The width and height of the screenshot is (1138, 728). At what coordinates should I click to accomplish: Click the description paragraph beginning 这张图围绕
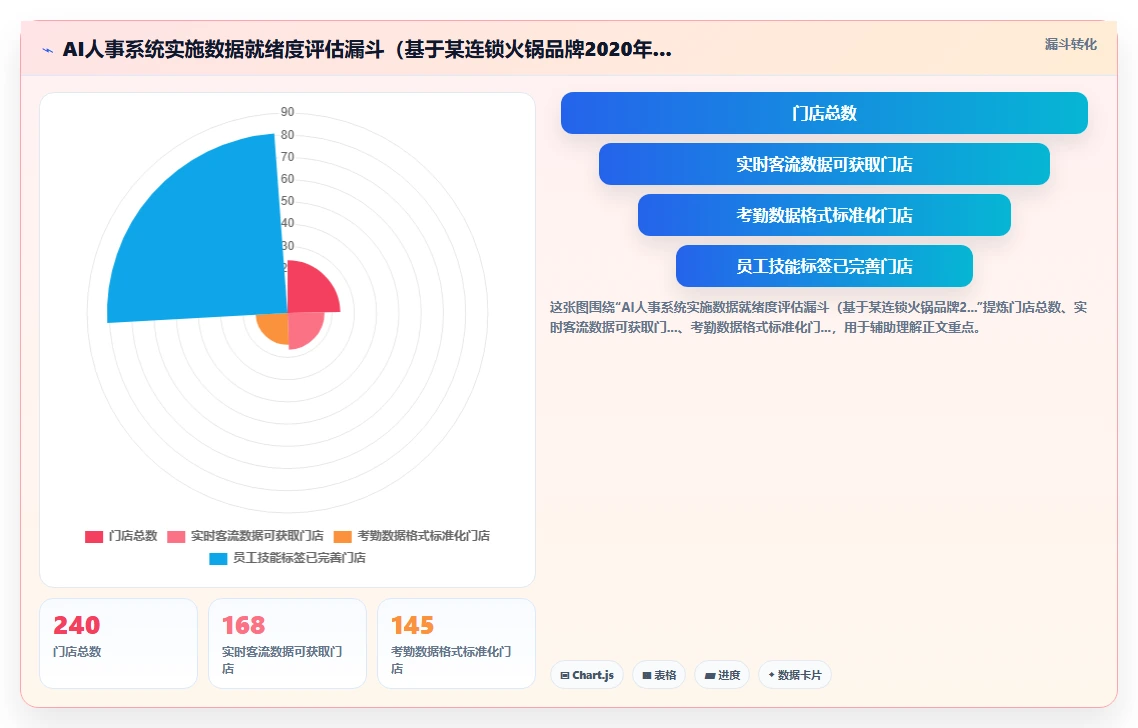click(x=818, y=317)
